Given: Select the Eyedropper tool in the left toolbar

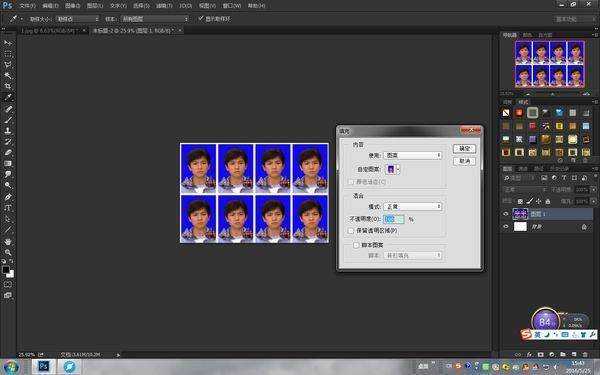Looking at the screenshot, I should coord(8,97).
